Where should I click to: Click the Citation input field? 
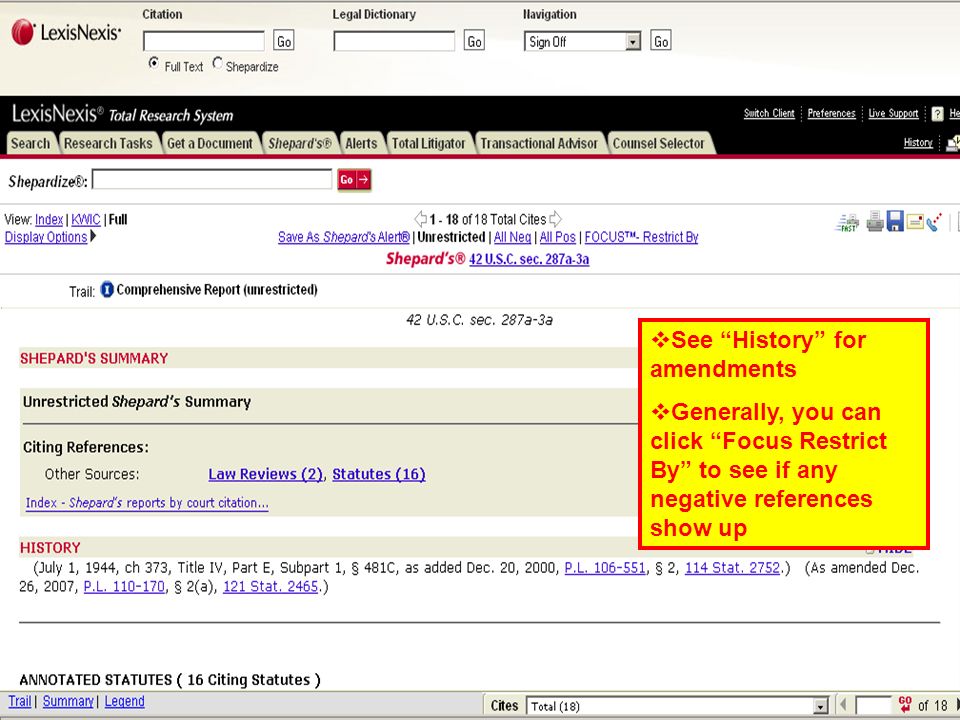tap(204, 41)
